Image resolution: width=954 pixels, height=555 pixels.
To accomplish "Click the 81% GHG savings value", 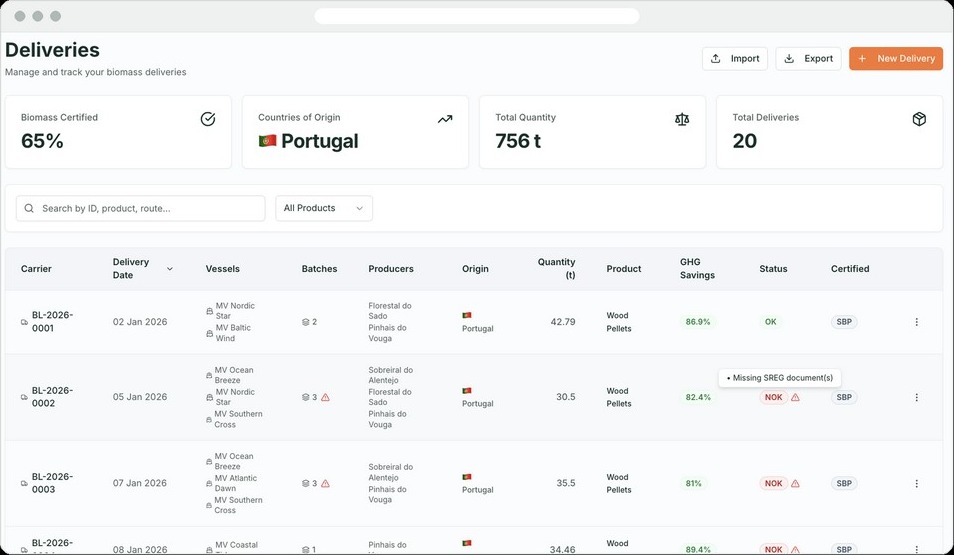I will tap(694, 483).
